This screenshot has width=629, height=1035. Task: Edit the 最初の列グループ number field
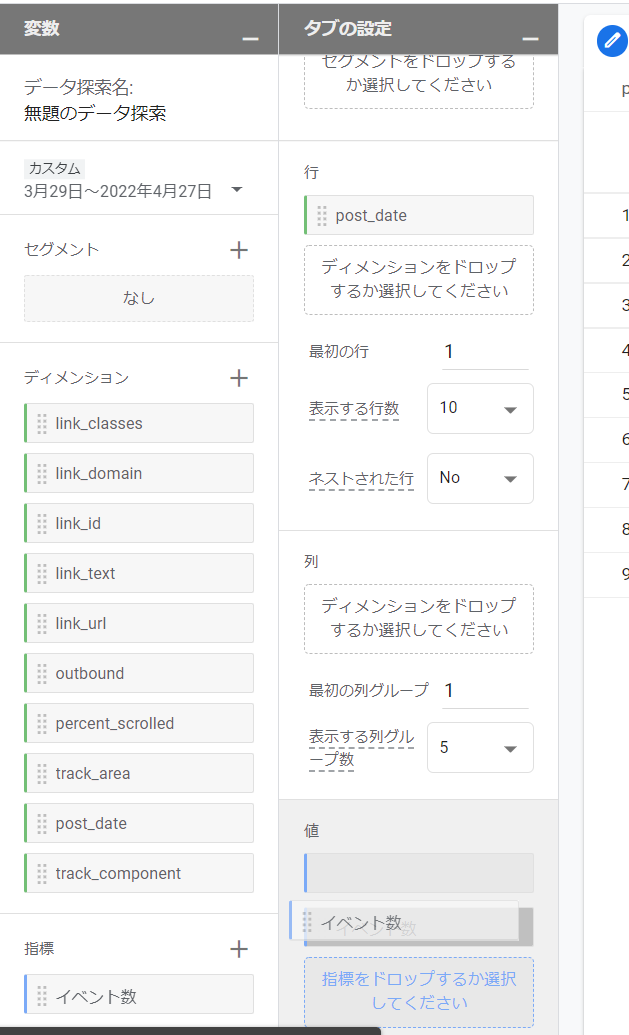pos(485,691)
